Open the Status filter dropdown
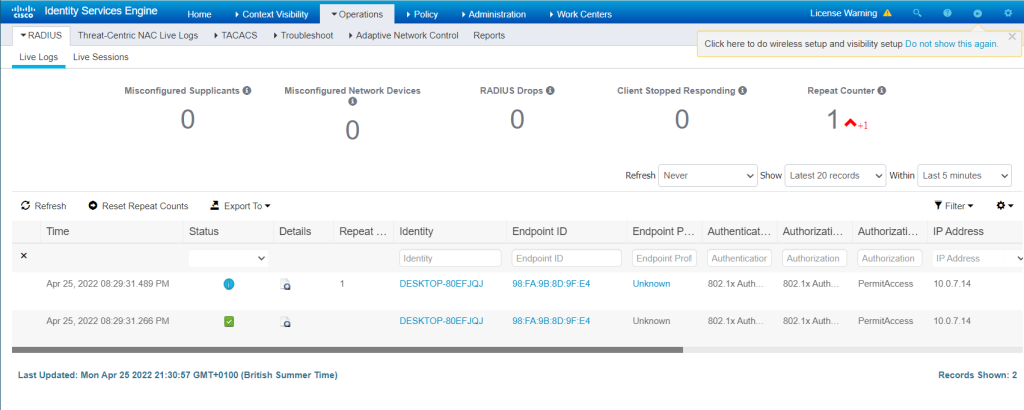1024x410 pixels. pyautogui.click(x=228, y=259)
